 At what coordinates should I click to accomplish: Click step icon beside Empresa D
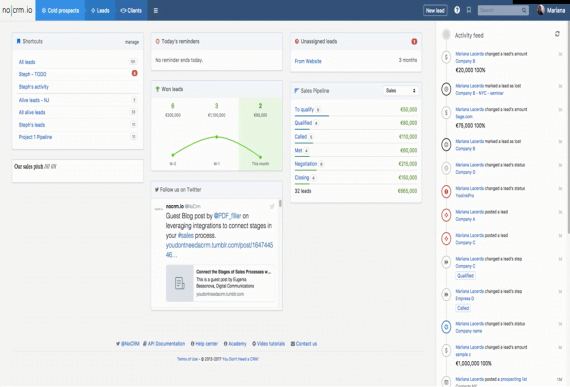446,294
